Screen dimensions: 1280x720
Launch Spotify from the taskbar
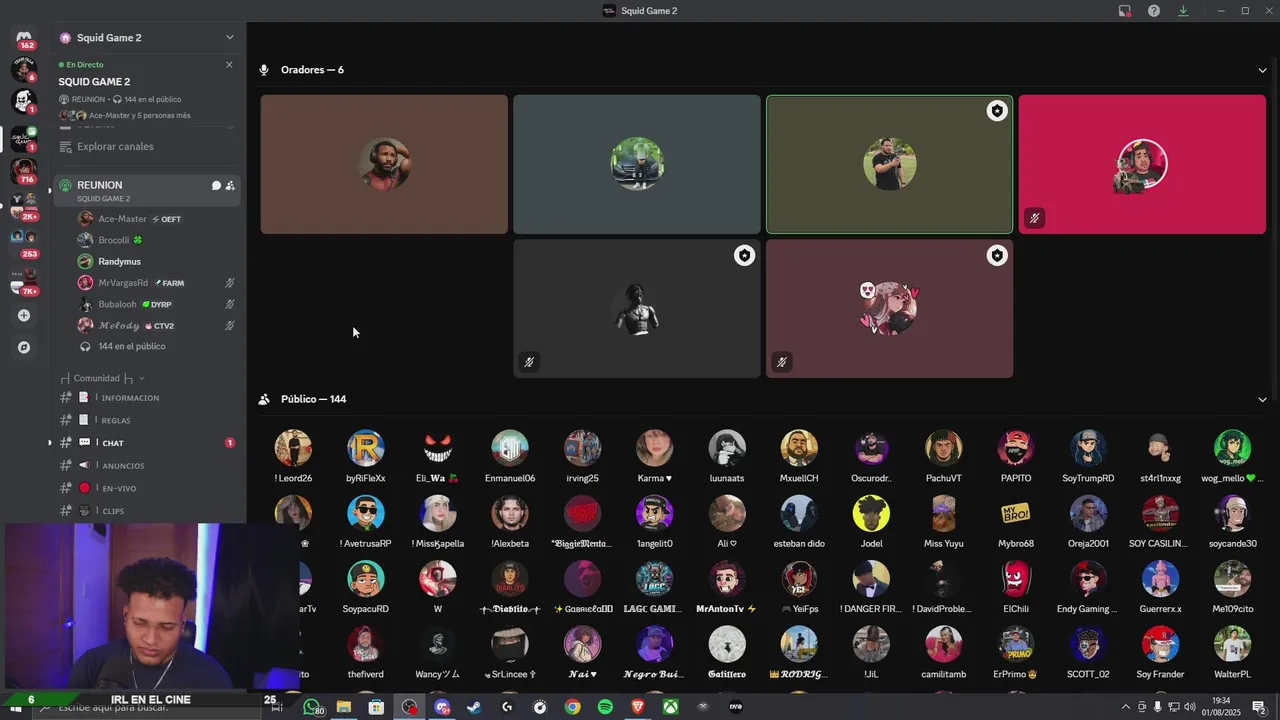(605, 707)
